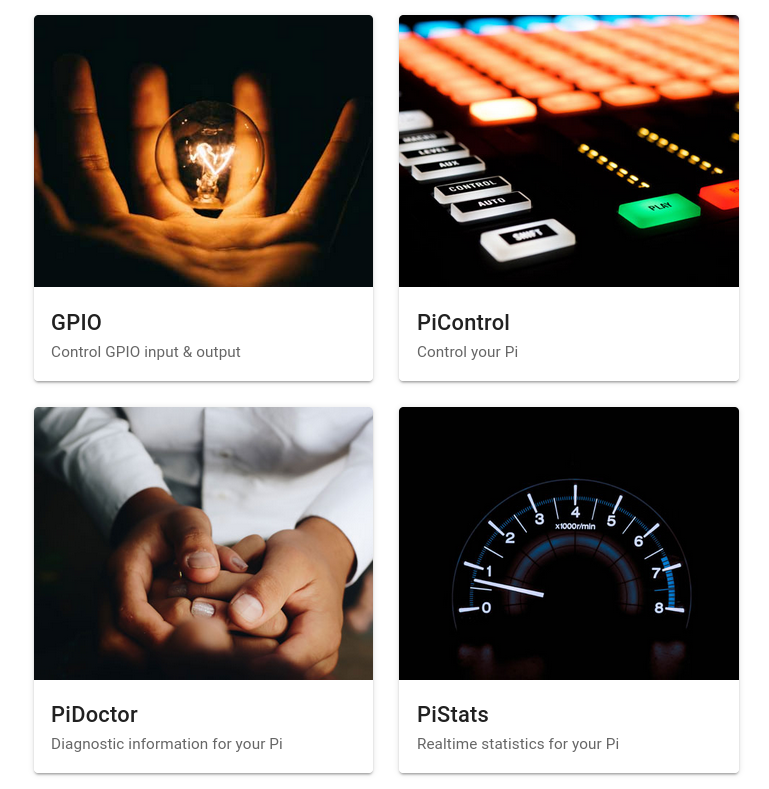The height and width of the screenshot is (789, 769).
Task: Click the control panel buttons image
Action: click(x=569, y=151)
